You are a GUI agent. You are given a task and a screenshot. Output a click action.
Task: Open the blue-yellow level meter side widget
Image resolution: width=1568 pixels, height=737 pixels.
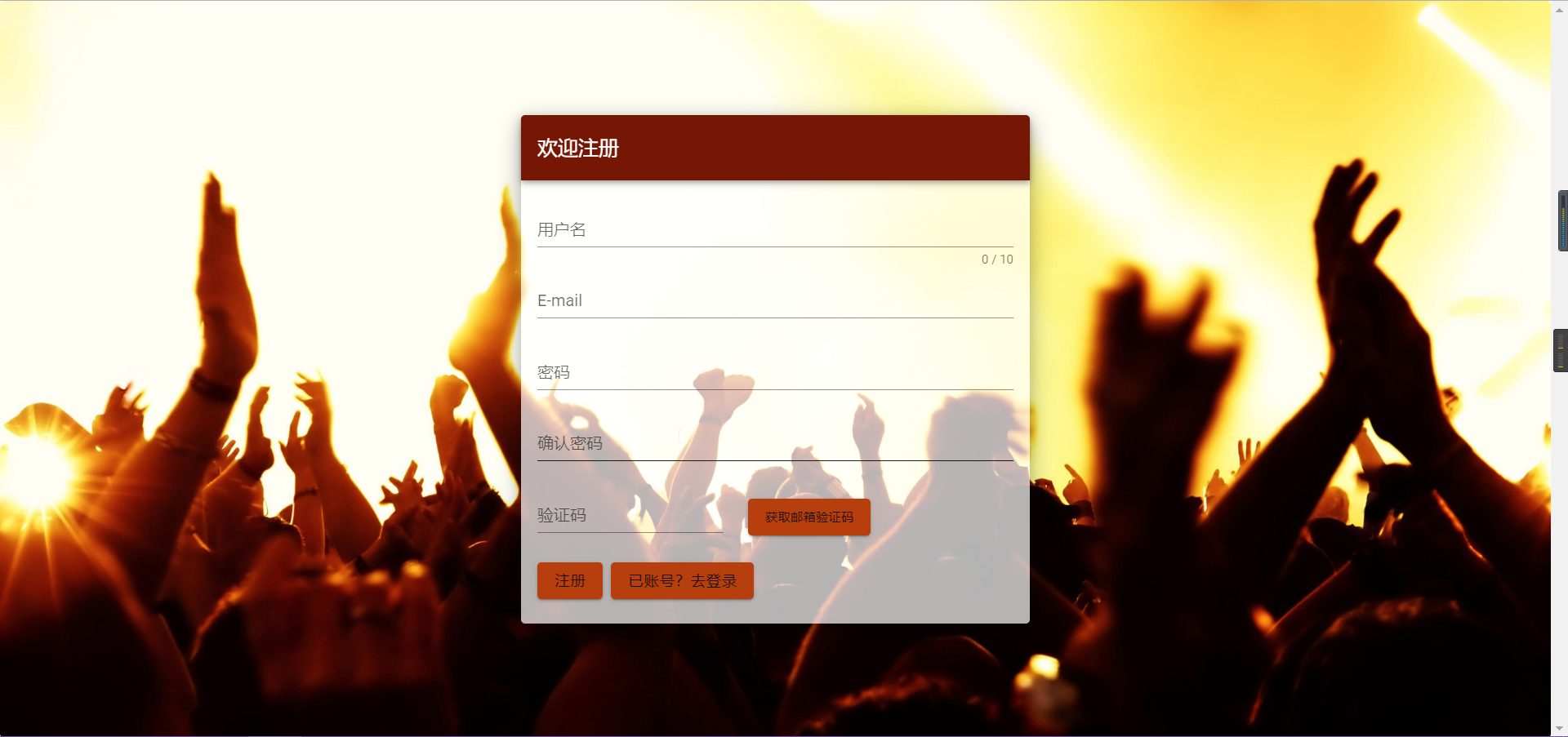(1562, 221)
